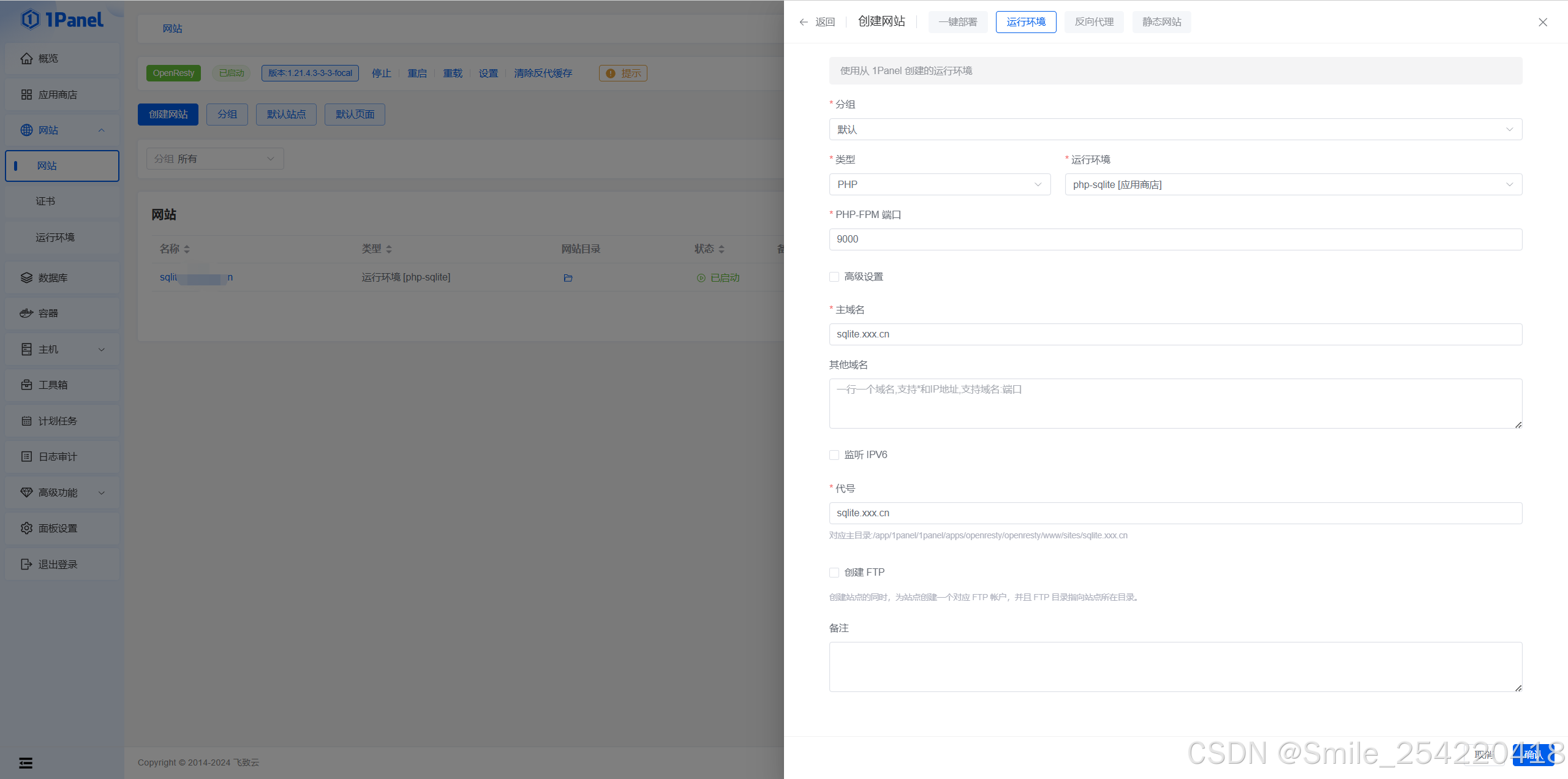Open the 类型 PHP dropdown
The image size is (1568, 779).
[940, 184]
